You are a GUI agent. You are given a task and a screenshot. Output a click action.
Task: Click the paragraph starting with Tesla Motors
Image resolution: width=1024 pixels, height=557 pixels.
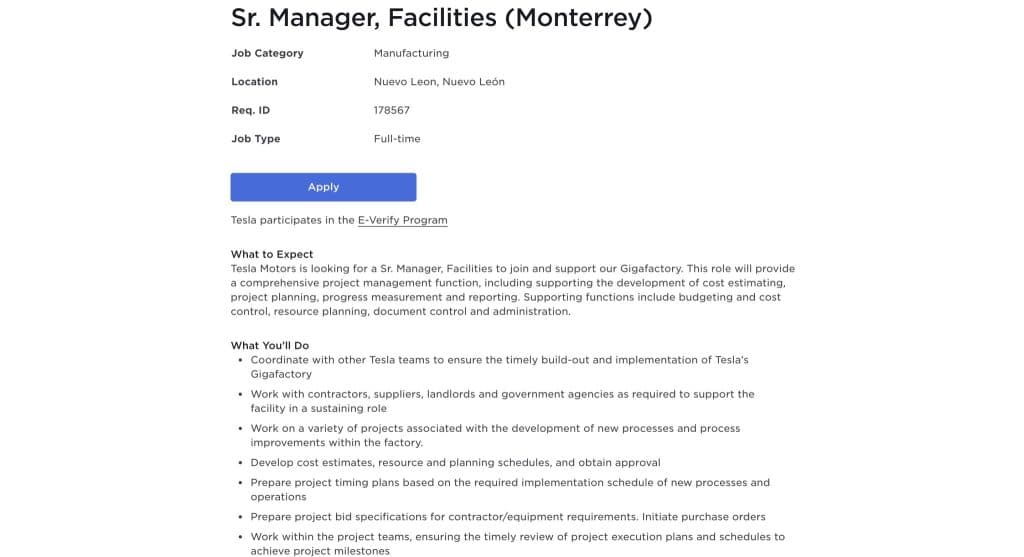pyautogui.click(x=512, y=290)
